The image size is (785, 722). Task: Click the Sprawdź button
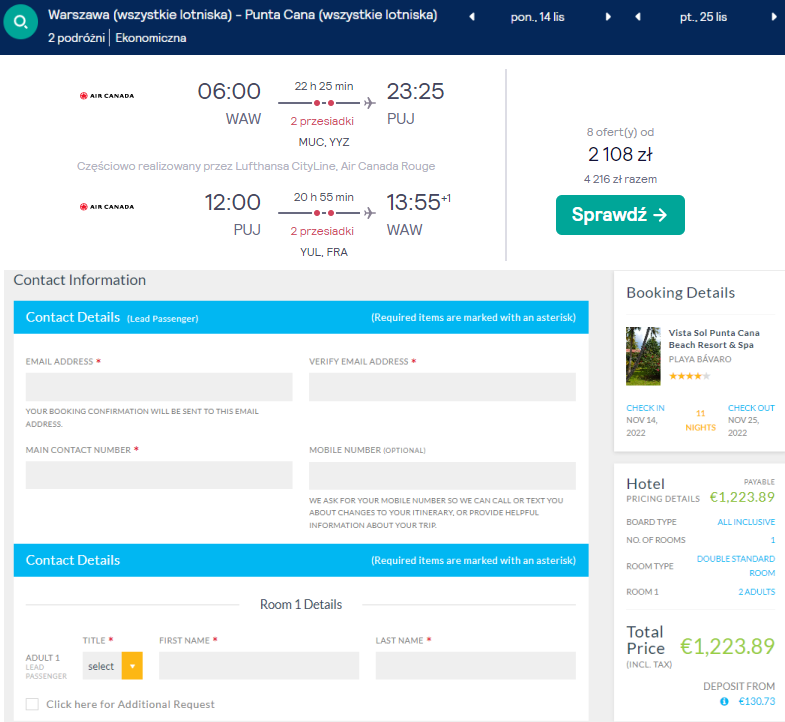pos(620,215)
